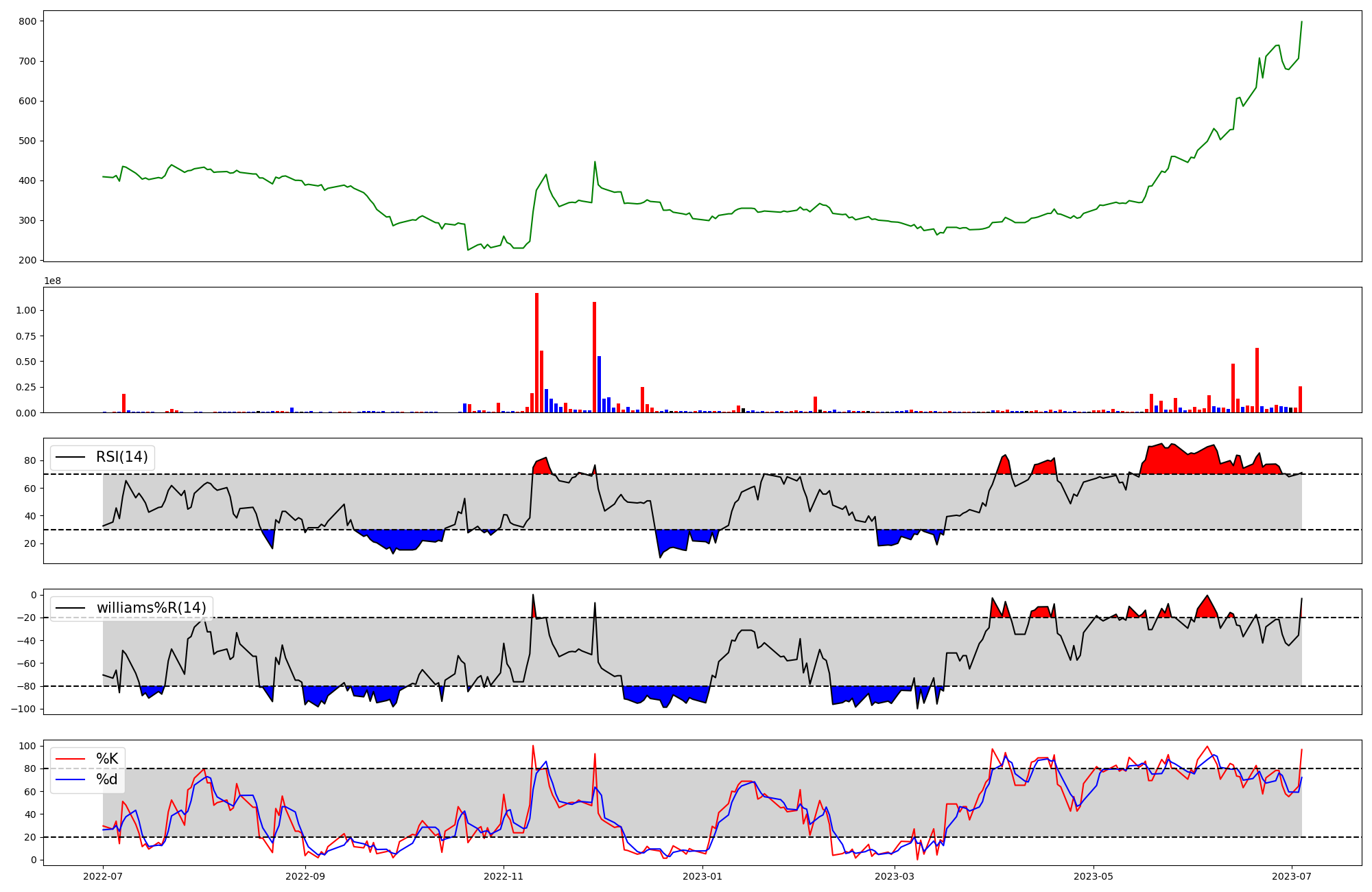
Task: Click the 2023-01 x-axis date label
Action: click(702, 876)
